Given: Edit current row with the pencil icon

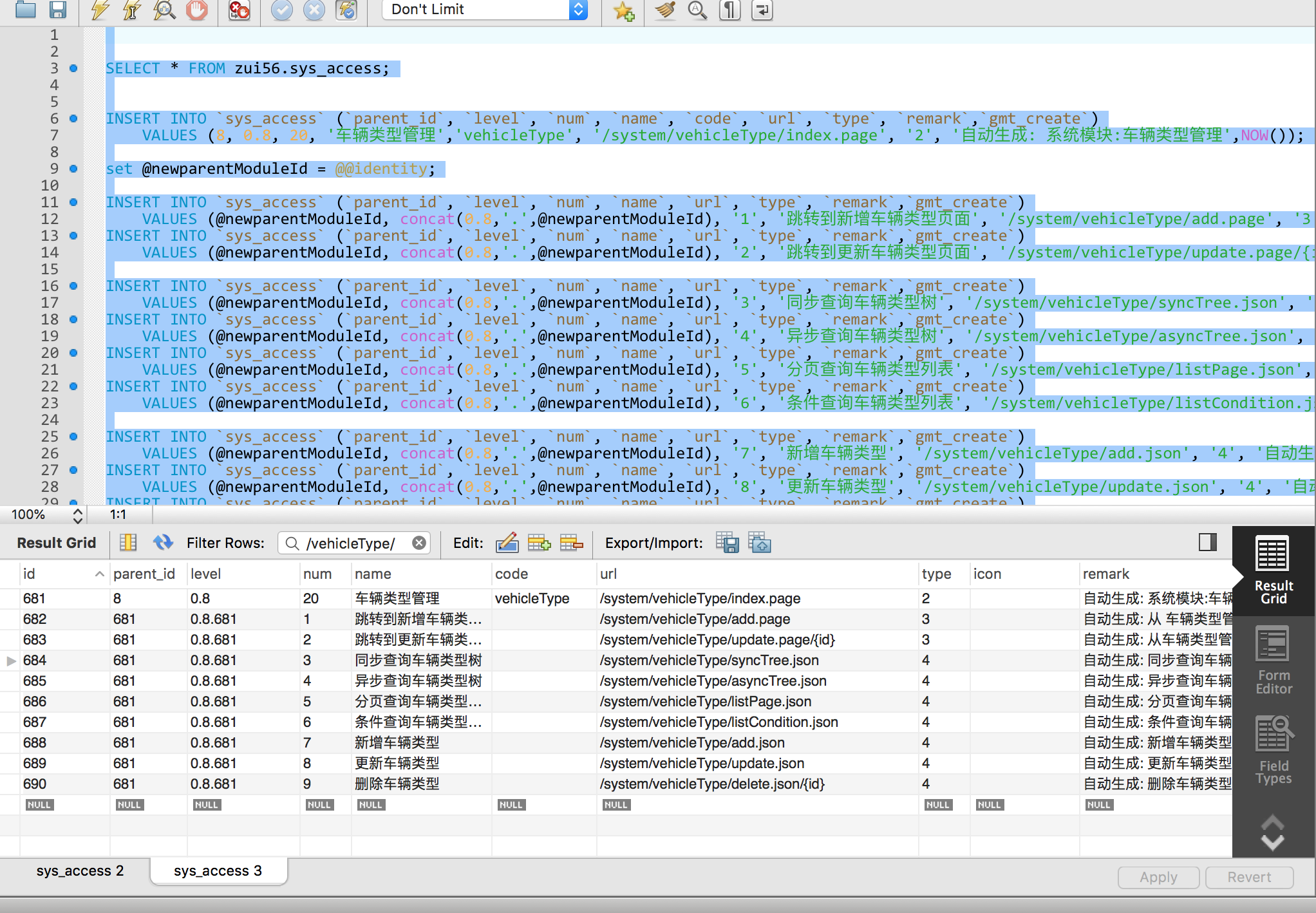Looking at the screenshot, I should (x=507, y=543).
